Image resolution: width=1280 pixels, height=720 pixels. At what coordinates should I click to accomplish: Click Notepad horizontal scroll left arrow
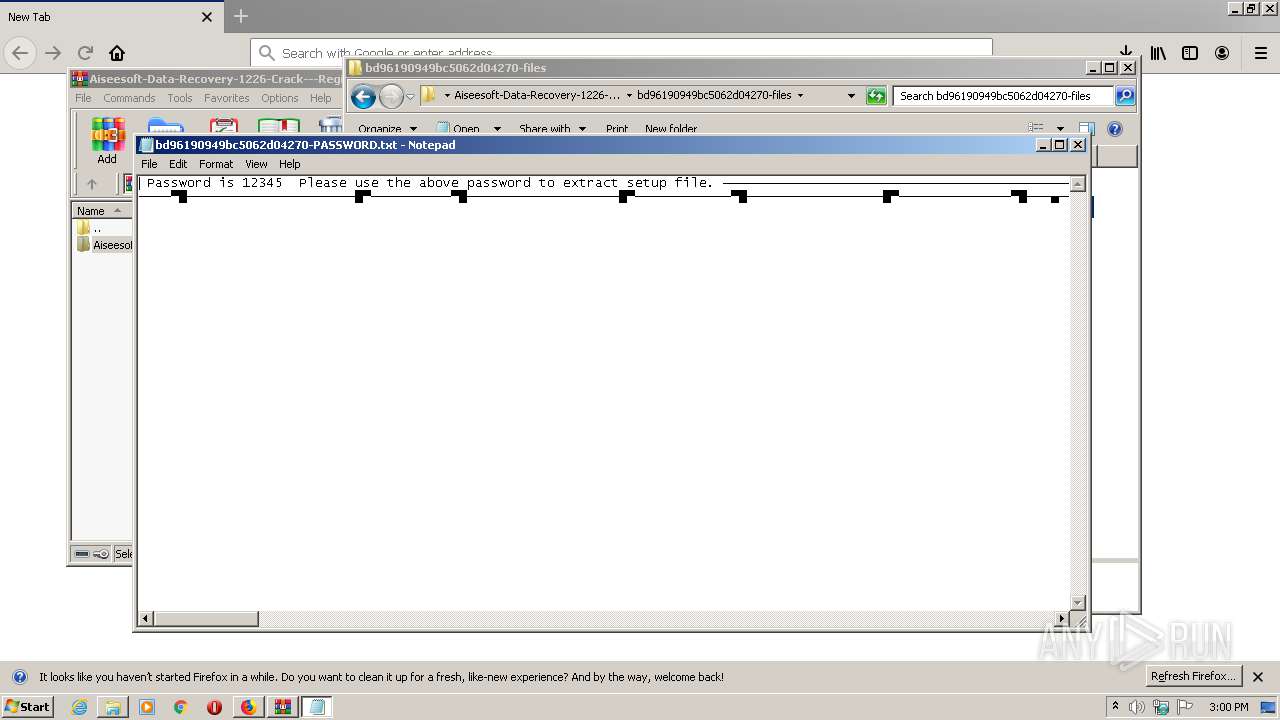point(146,619)
